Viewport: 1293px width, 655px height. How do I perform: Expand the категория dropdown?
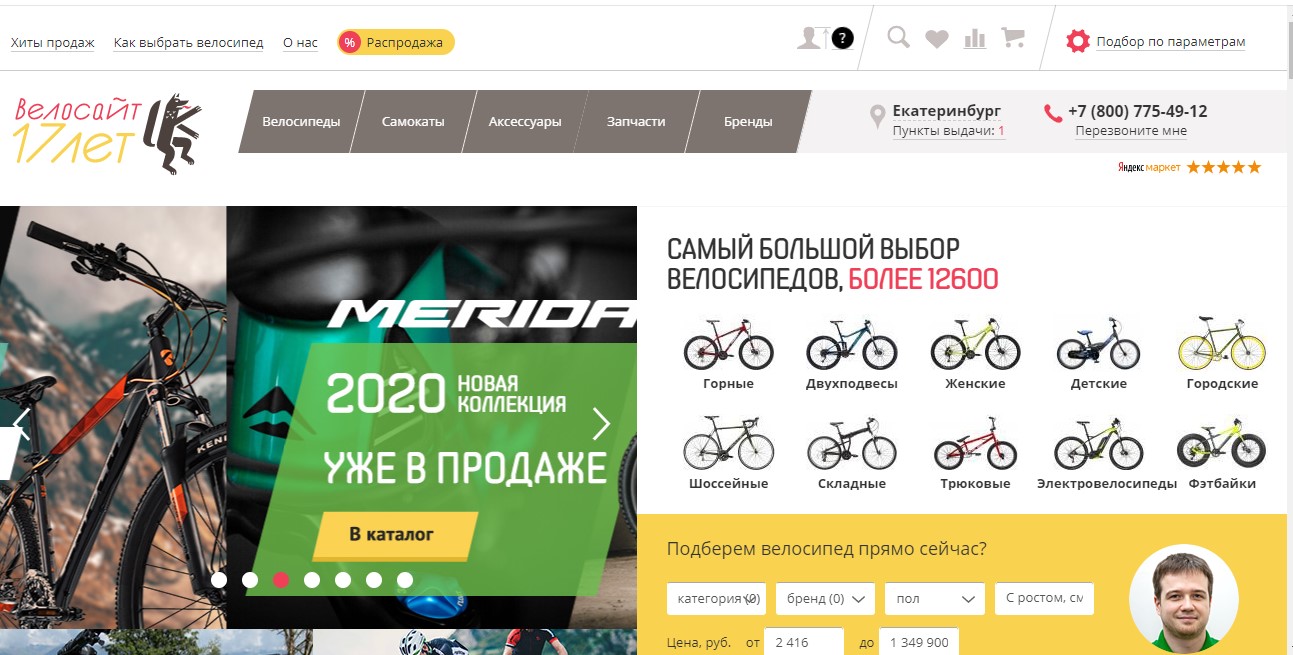(716, 599)
